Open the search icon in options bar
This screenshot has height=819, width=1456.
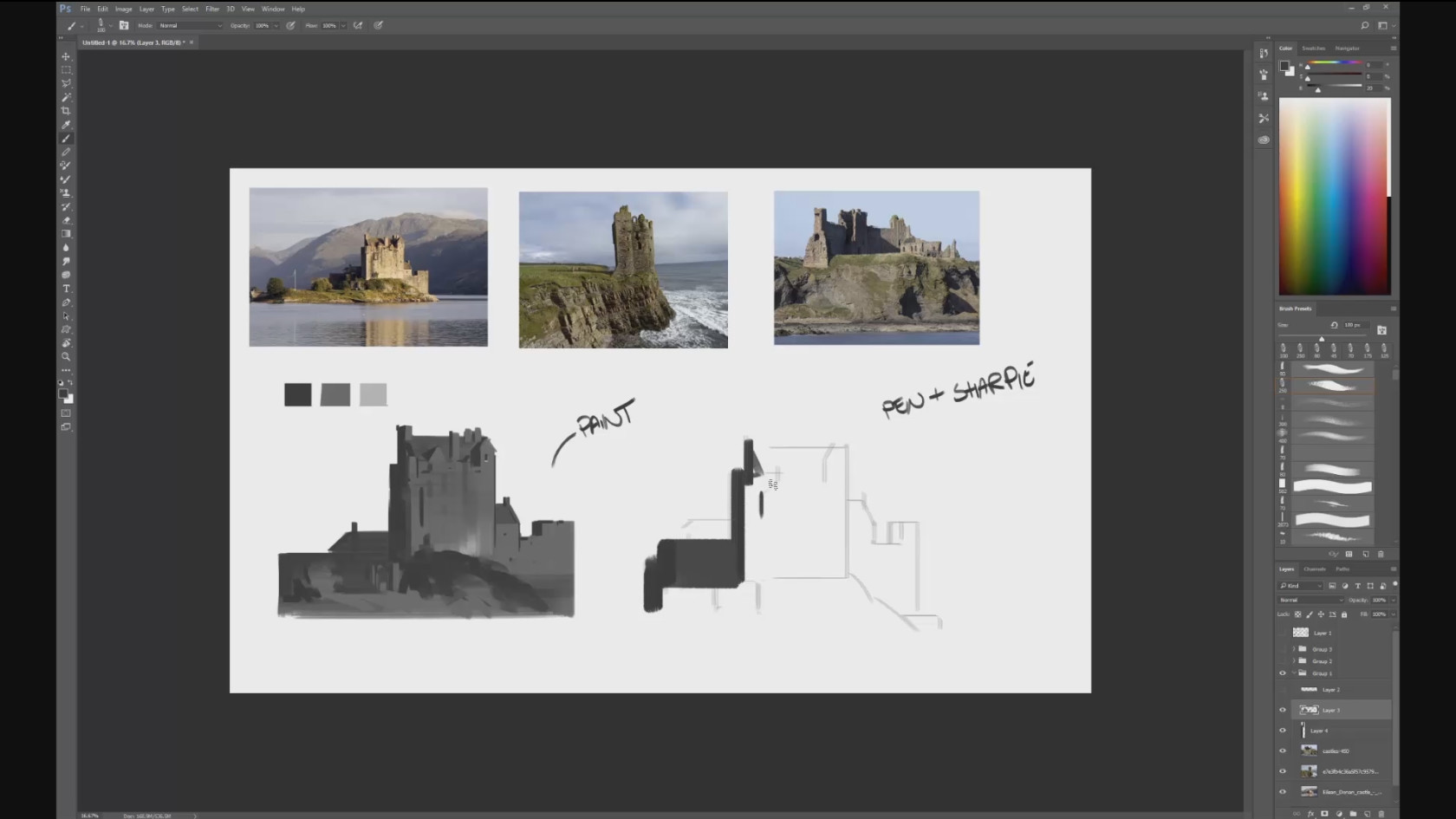(1364, 26)
